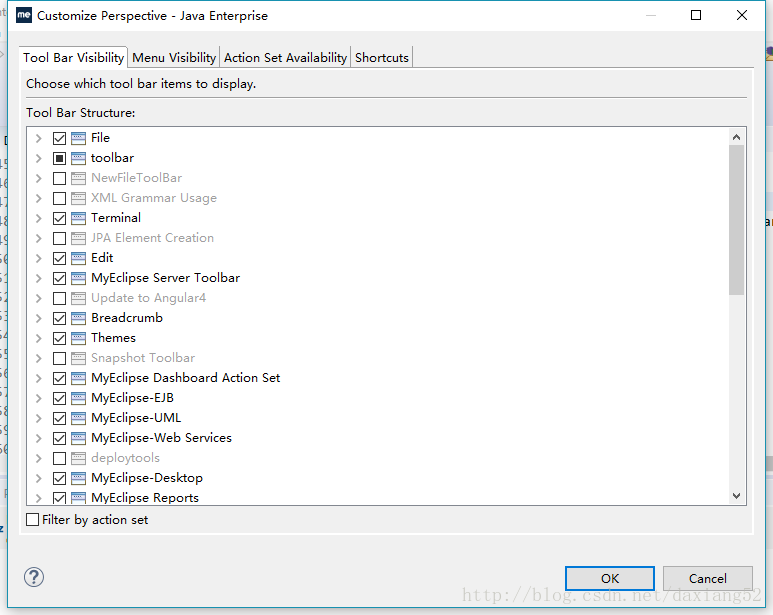
Task: Uncheck the Breadcrumb checkbox
Action: [x=59, y=318]
